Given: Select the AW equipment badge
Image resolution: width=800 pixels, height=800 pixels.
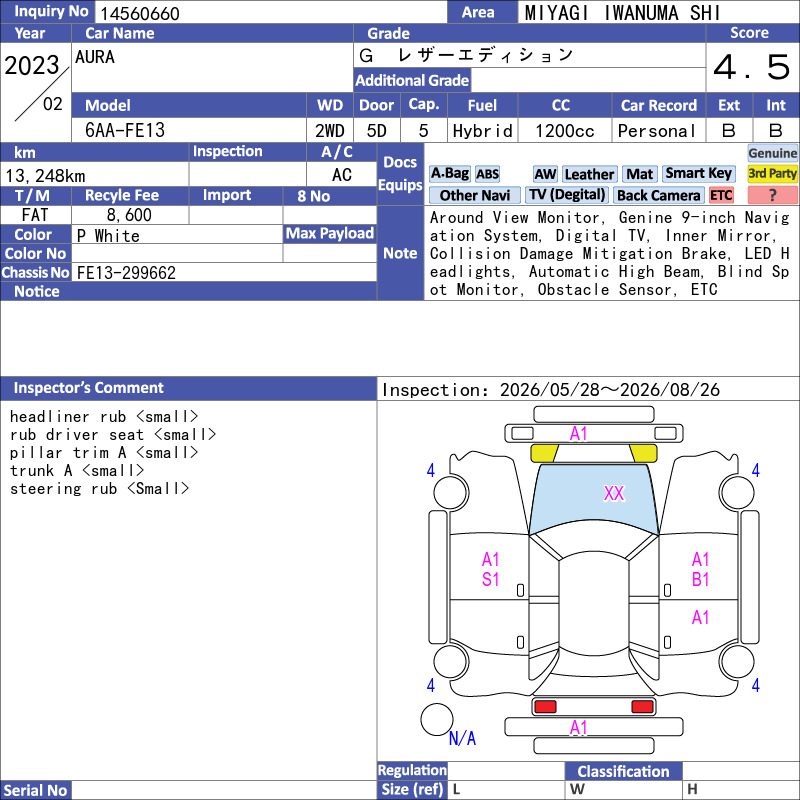Looking at the screenshot, I should click(x=545, y=174).
